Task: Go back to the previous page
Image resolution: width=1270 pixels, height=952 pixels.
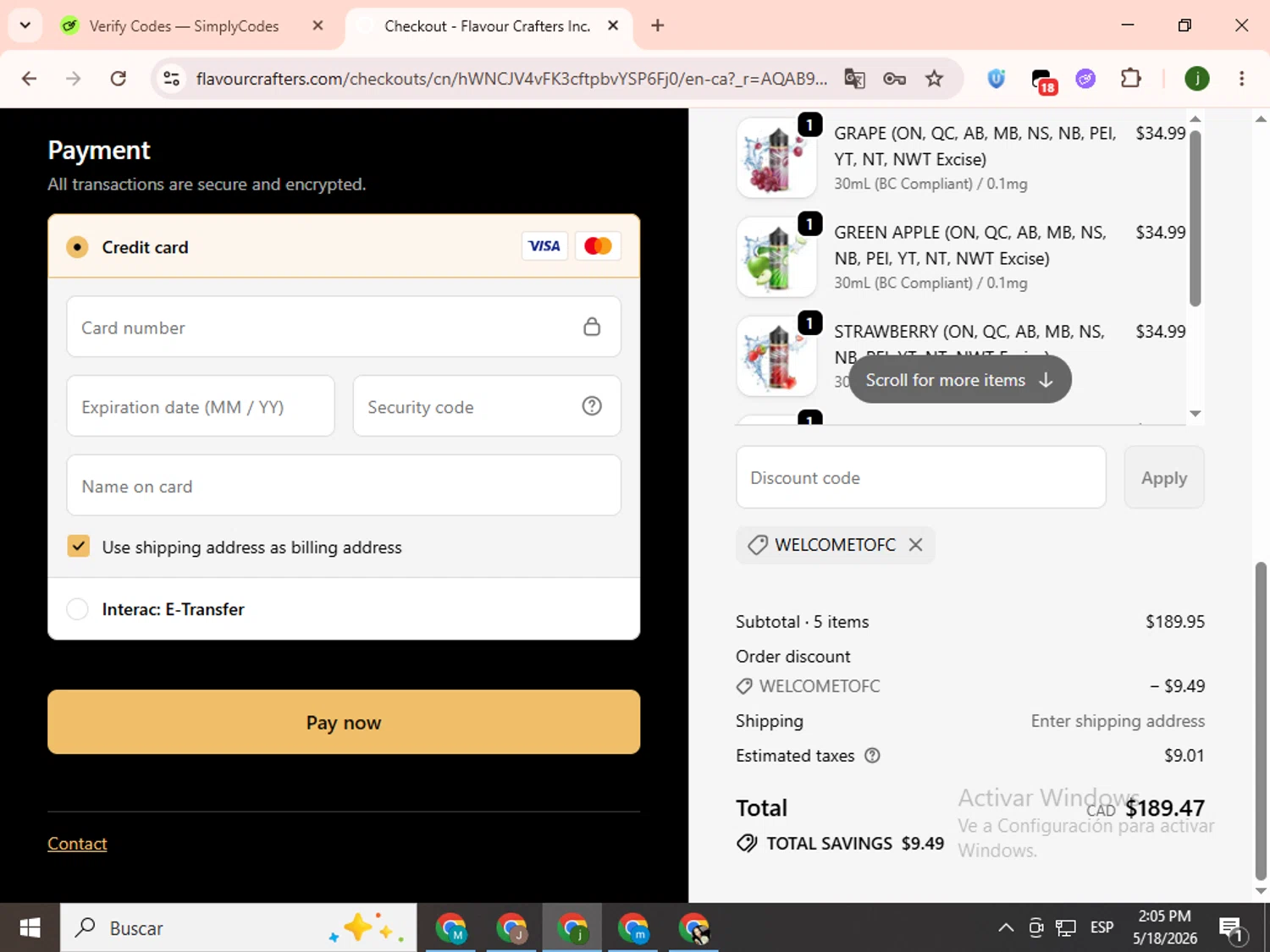Action: (30, 79)
